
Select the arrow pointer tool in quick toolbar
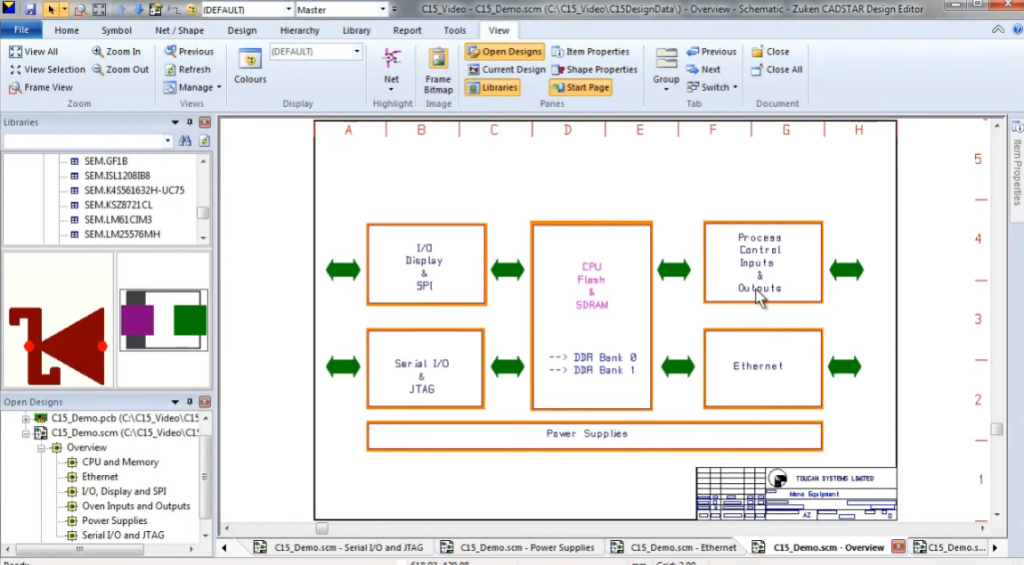pyautogui.click(x=50, y=9)
